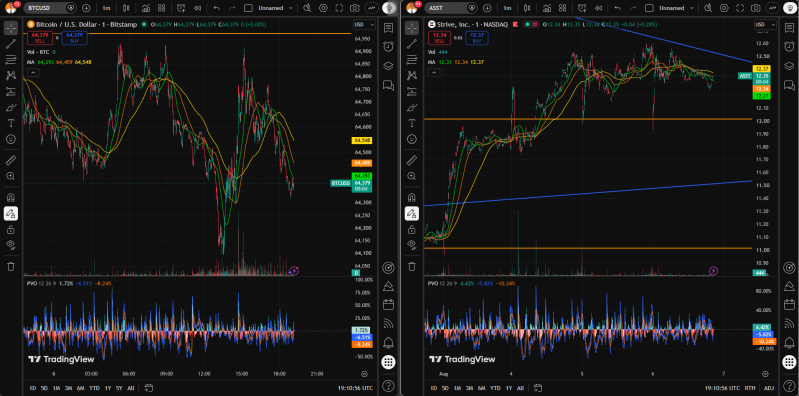Select the ruler measure tool in BTCUSD window
Viewport: 799px width, 396px height.
[11, 160]
